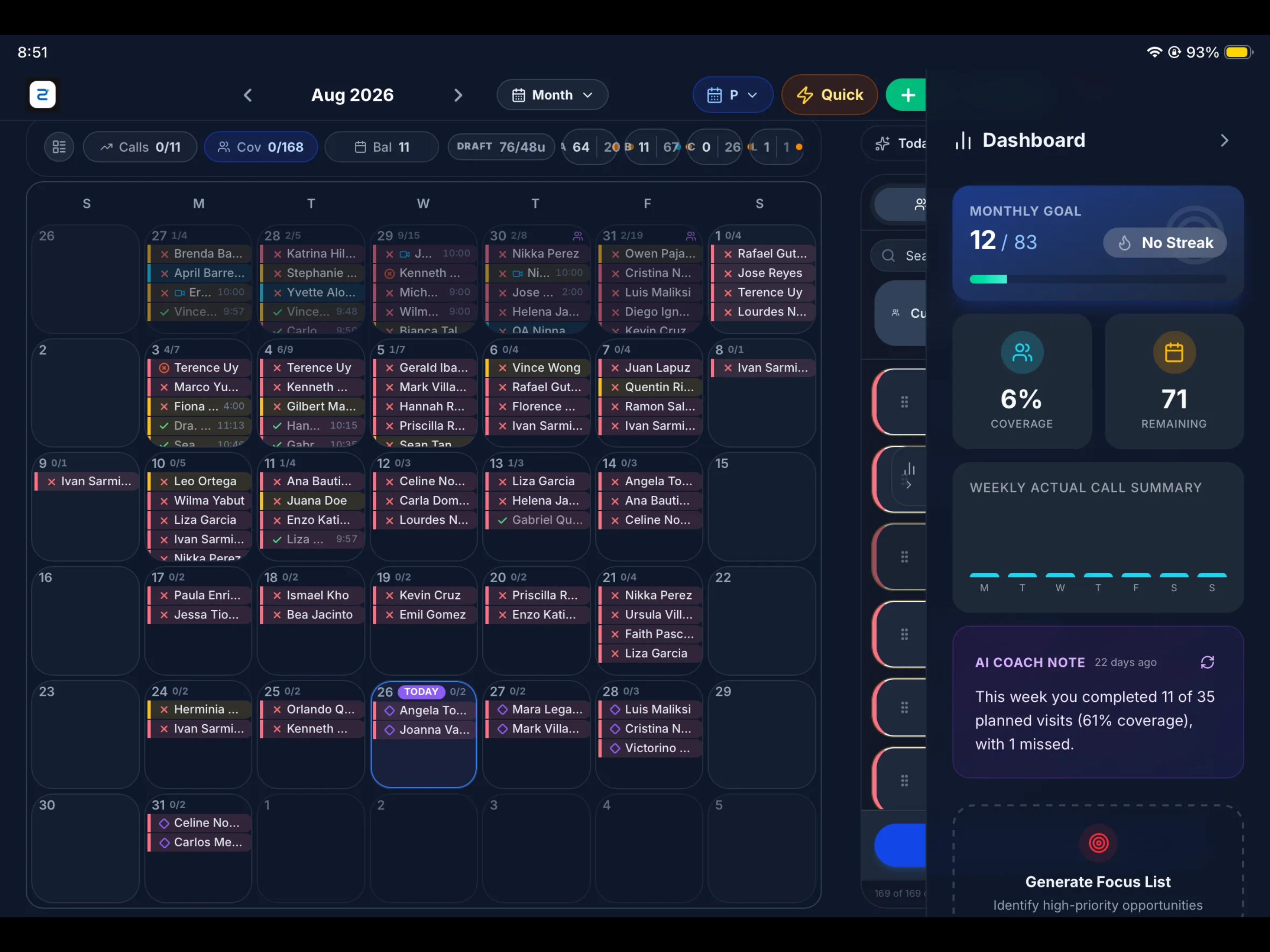Viewport: 1270px width, 952px height.
Task: Toggle the list layout icon button
Action: point(59,147)
